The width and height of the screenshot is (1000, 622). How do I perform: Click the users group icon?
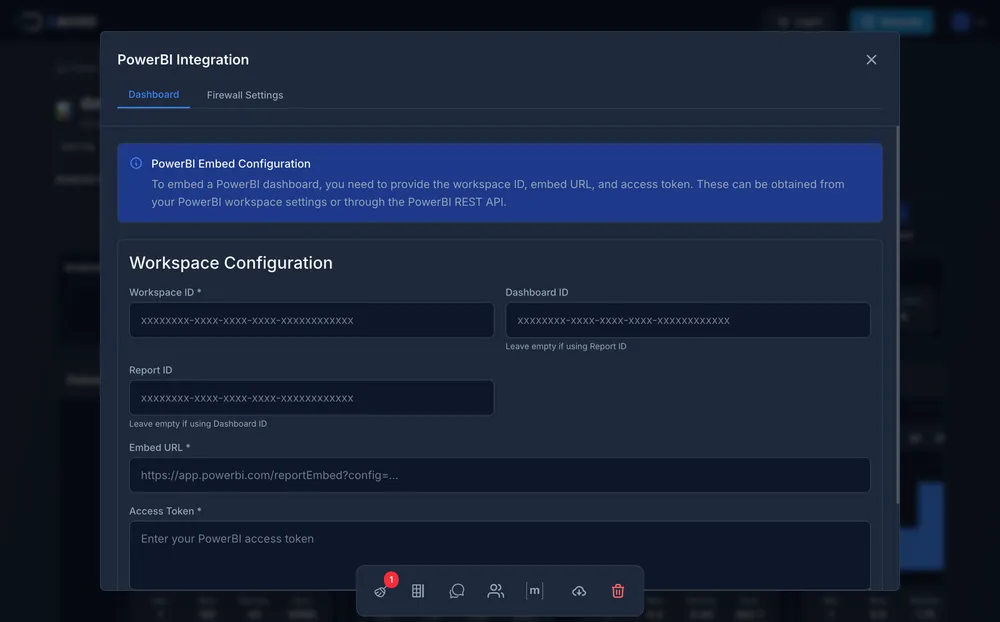(x=495, y=591)
